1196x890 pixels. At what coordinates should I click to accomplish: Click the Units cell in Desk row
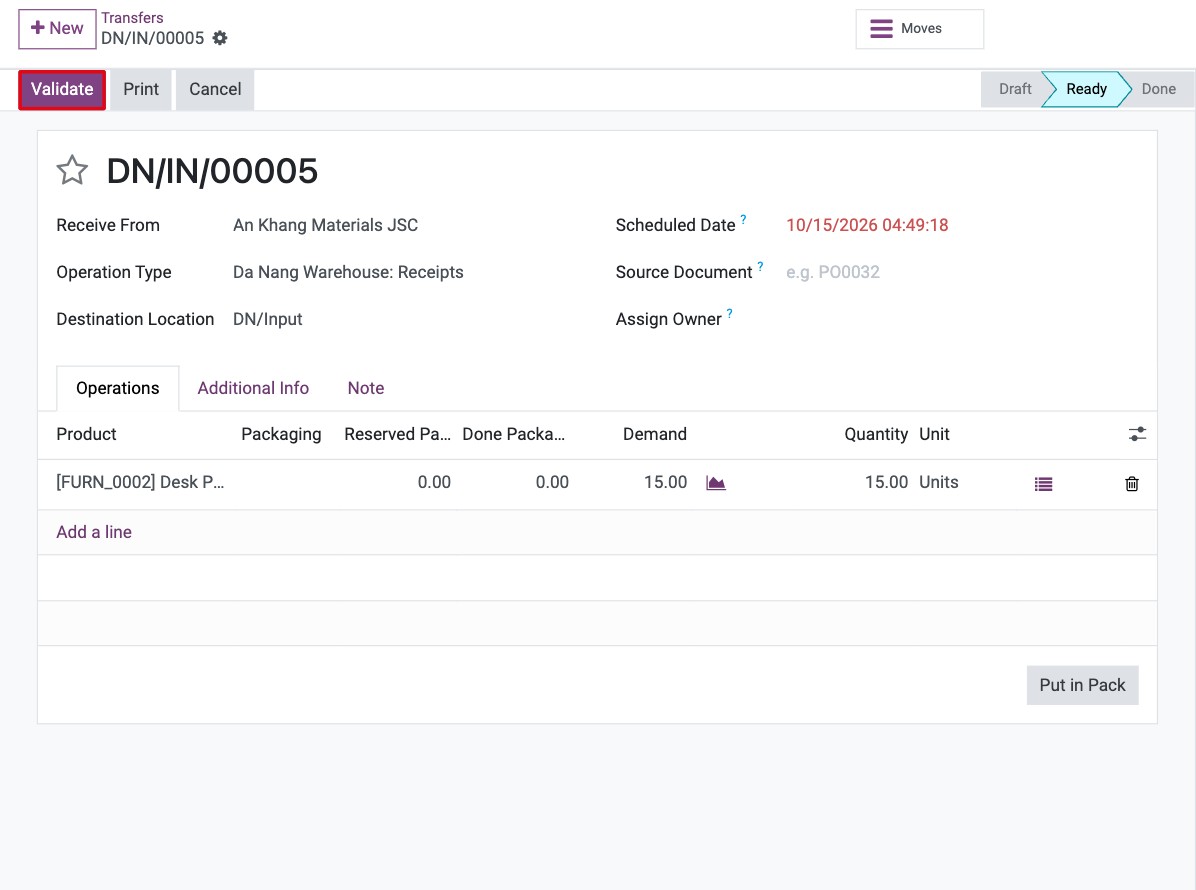(x=939, y=483)
